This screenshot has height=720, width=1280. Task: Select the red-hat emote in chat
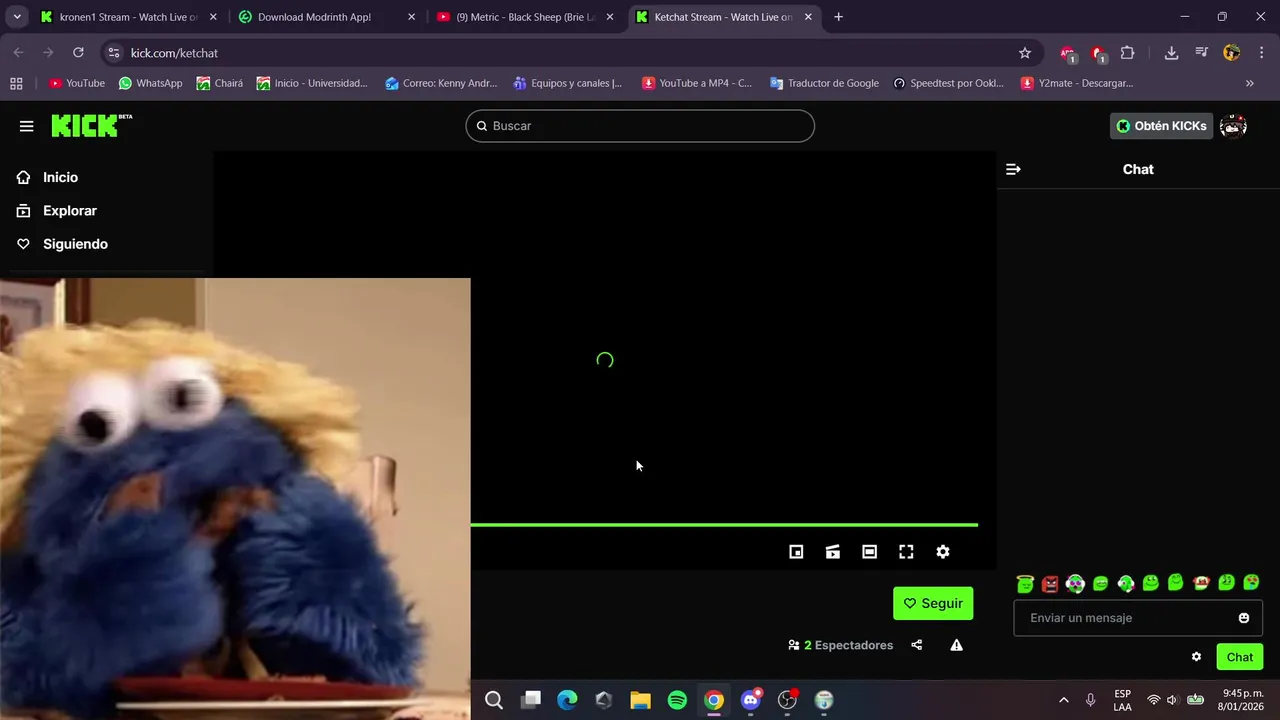coord(1201,583)
